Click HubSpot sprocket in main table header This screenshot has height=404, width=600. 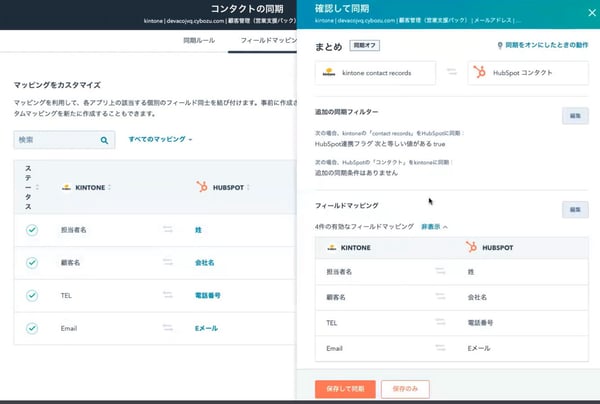pos(202,187)
